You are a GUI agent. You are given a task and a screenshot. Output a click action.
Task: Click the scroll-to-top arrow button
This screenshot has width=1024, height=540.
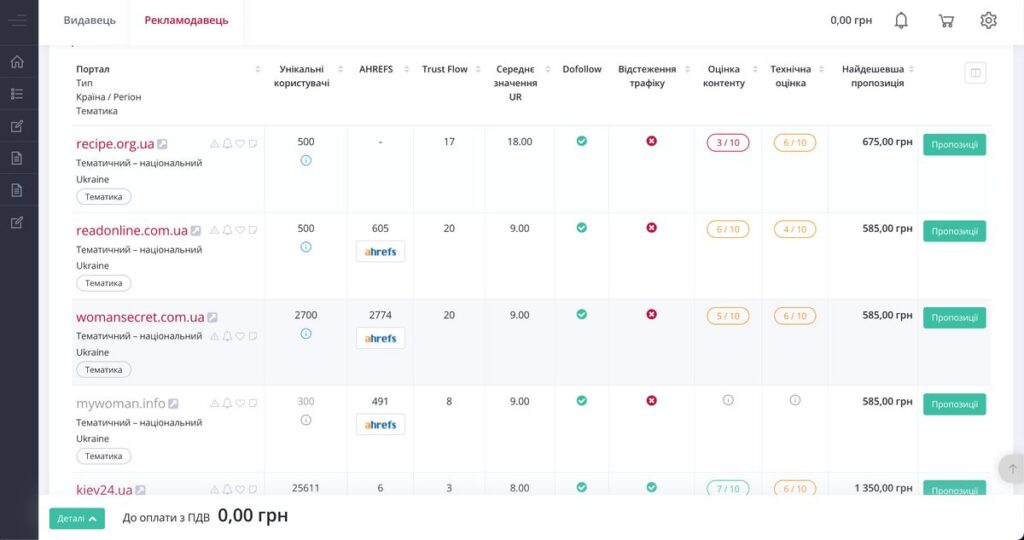(1010, 468)
